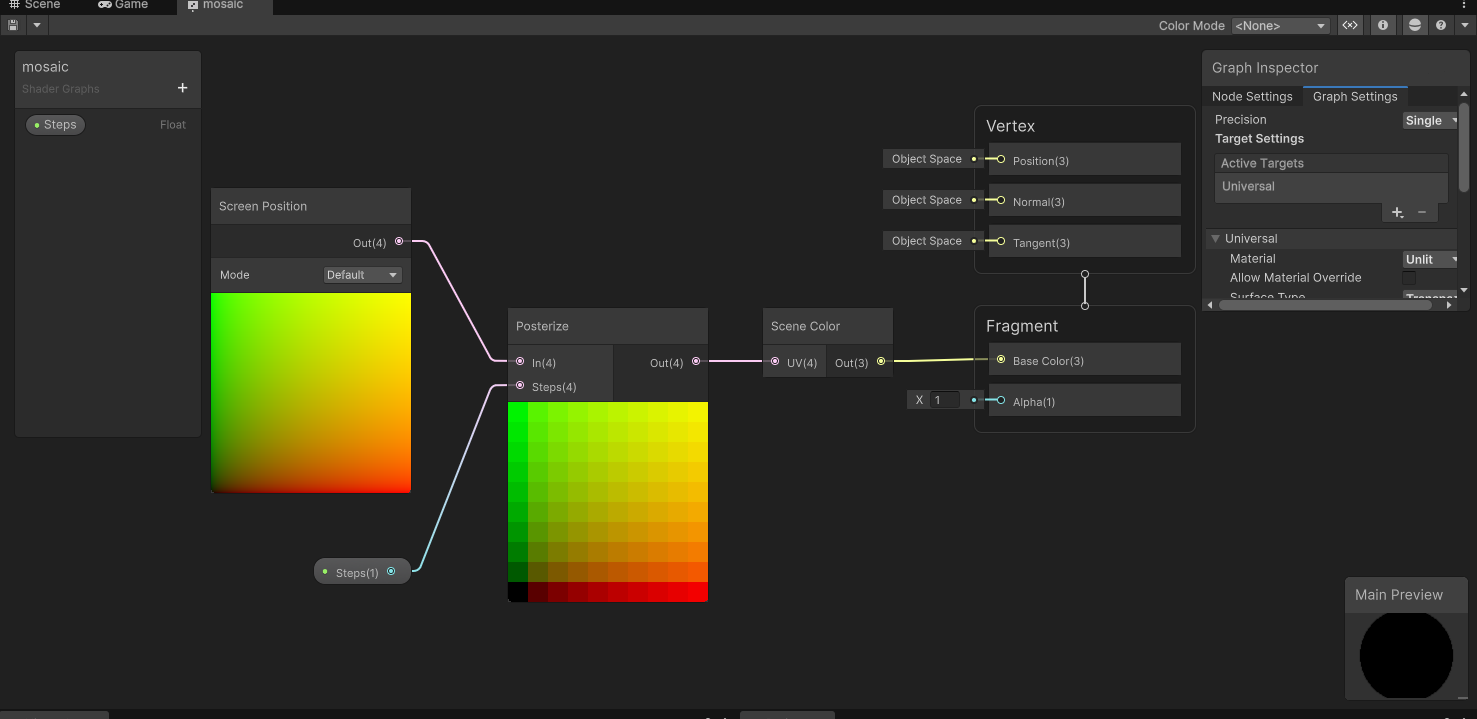Click the output port of the Steps(1) node

coord(392,571)
